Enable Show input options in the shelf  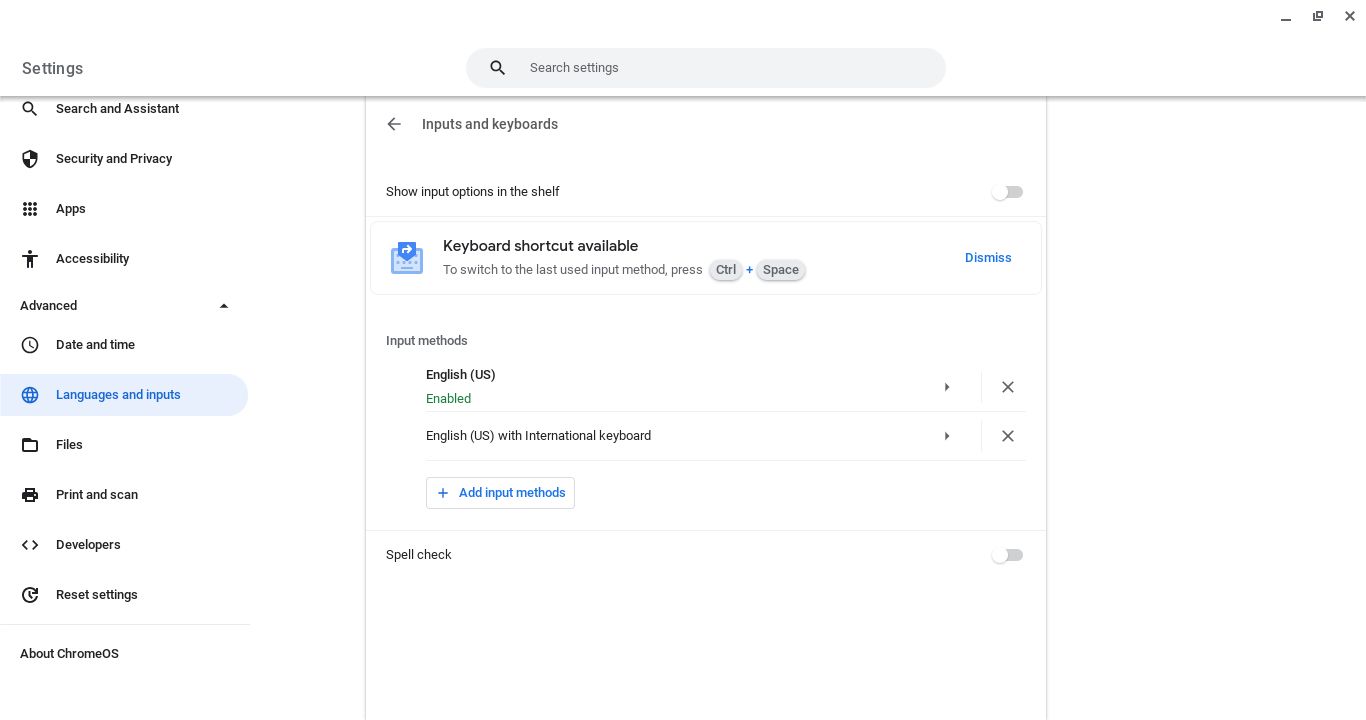coord(1007,192)
